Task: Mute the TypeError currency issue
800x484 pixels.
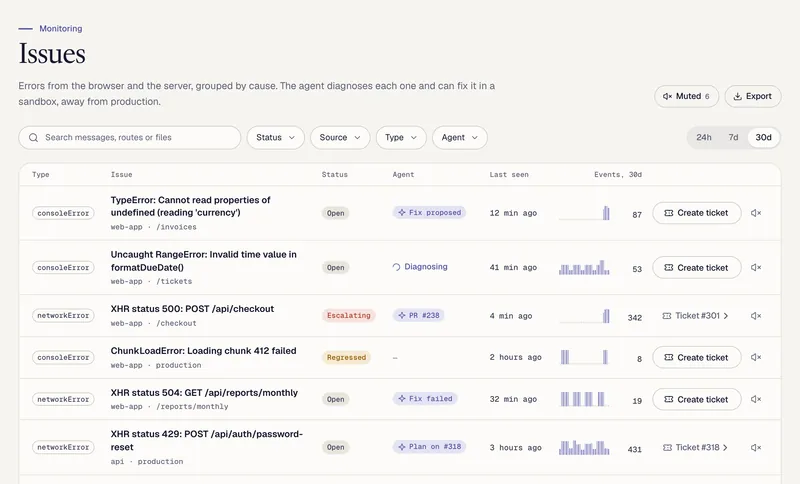Action: 756,213
